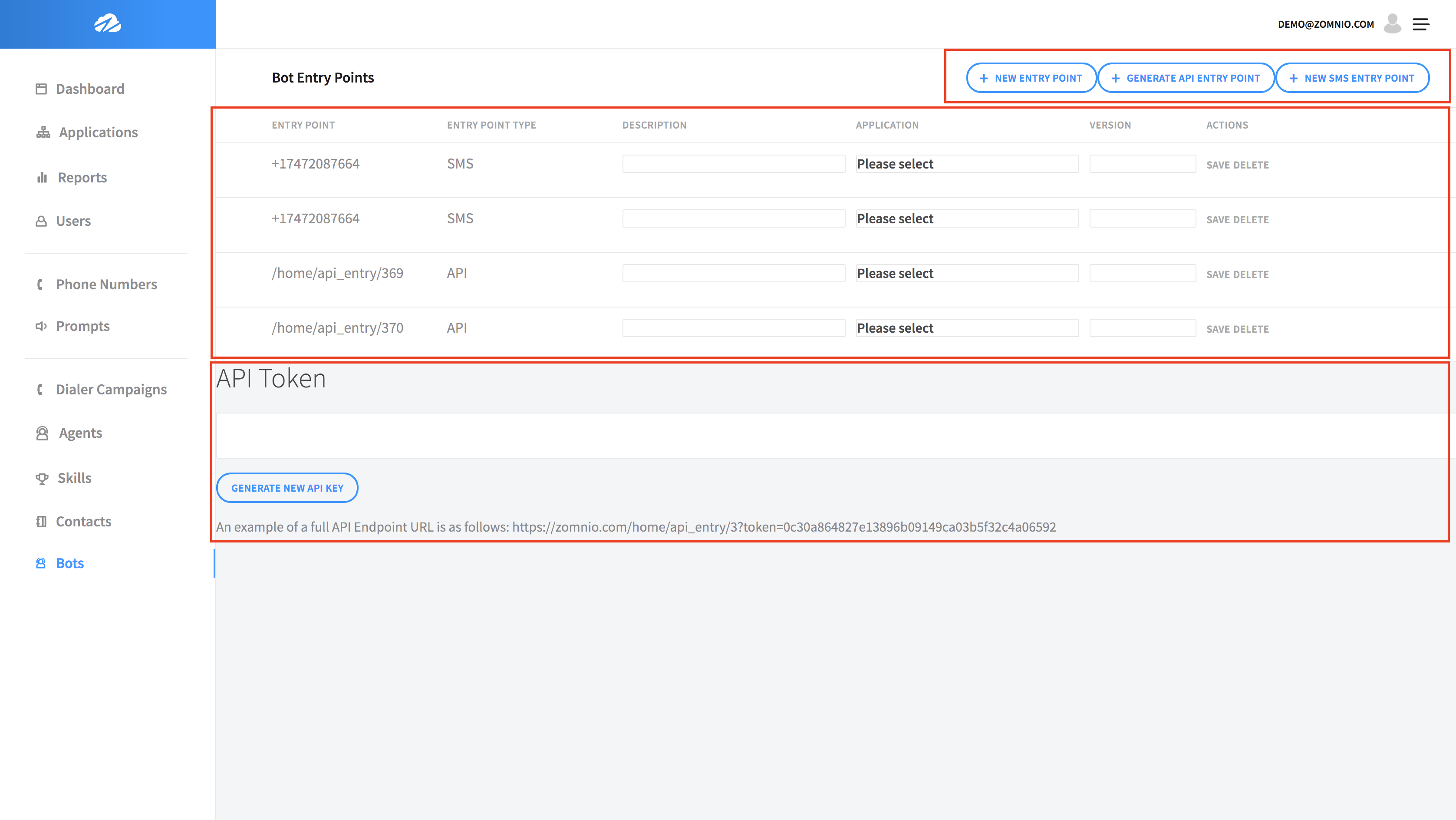Screen dimensions: 1456x820
Task: Click Delete for api_entry/370 row
Action: [x=1251, y=330]
